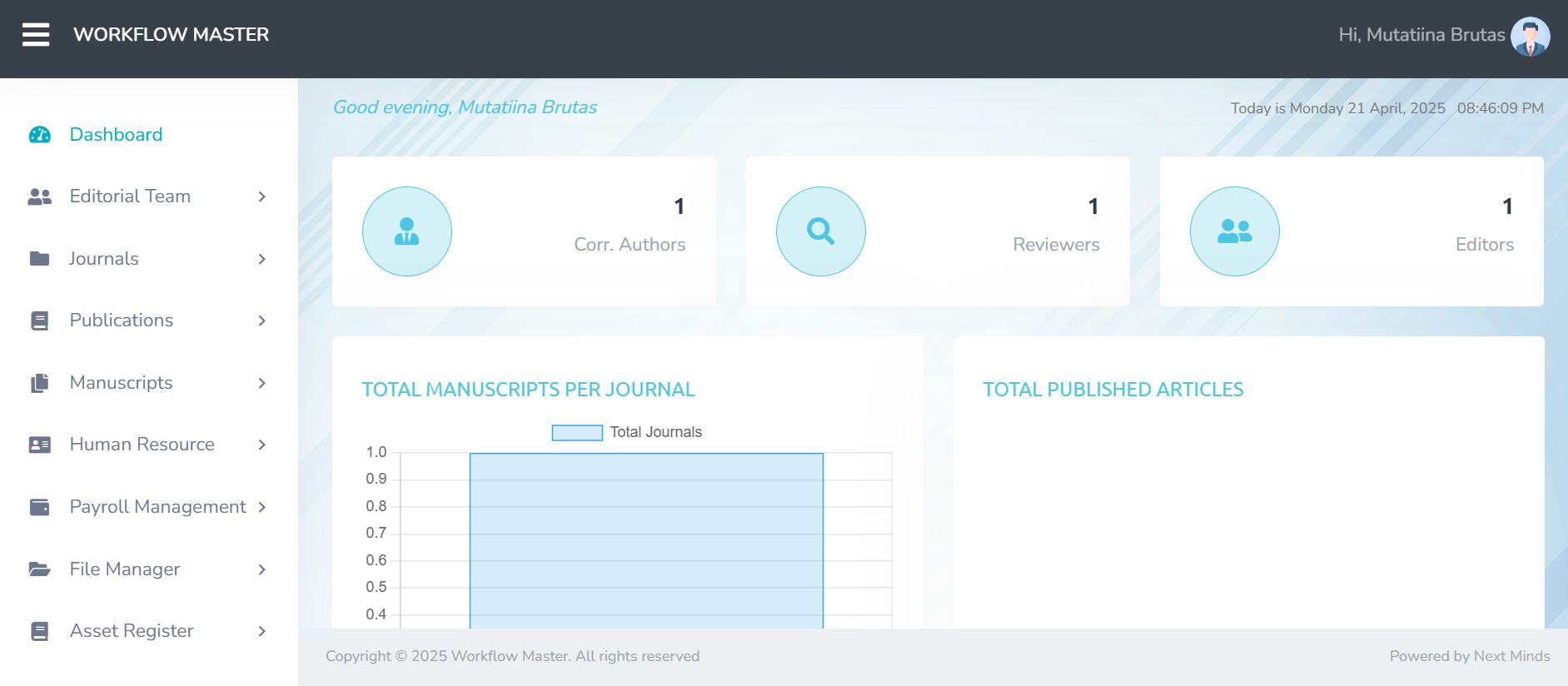Open the user profile avatar
This screenshot has height=686, width=1568.
(1530, 37)
